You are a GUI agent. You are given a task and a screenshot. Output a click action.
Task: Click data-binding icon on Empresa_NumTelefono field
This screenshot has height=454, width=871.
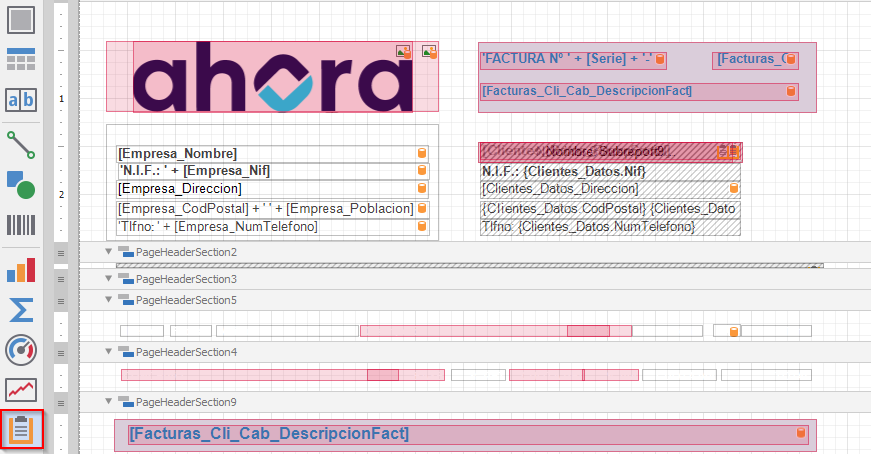[x=422, y=226]
